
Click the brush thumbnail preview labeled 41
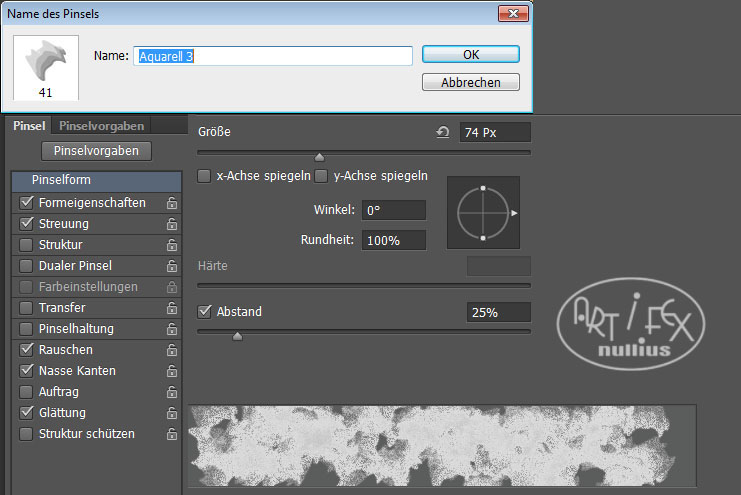(46, 67)
